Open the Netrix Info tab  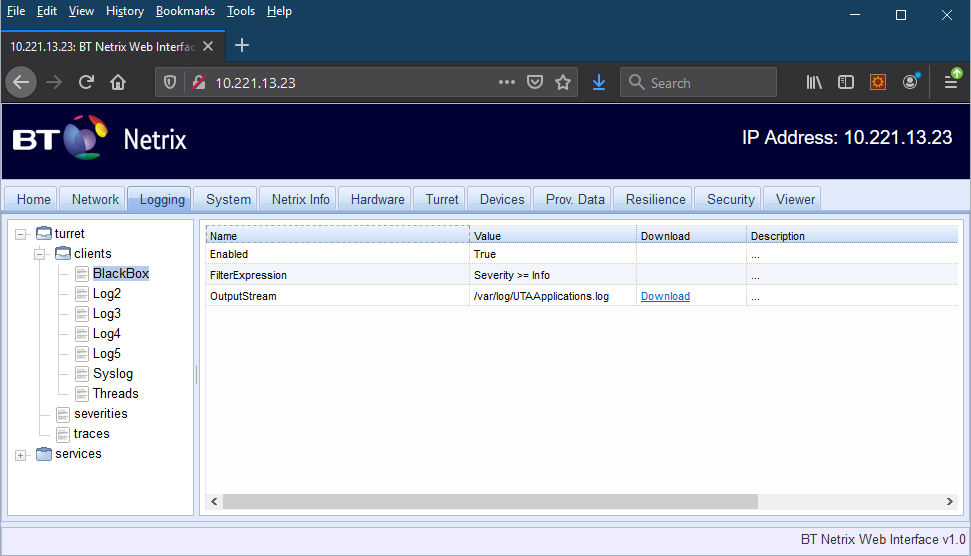tap(300, 199)
